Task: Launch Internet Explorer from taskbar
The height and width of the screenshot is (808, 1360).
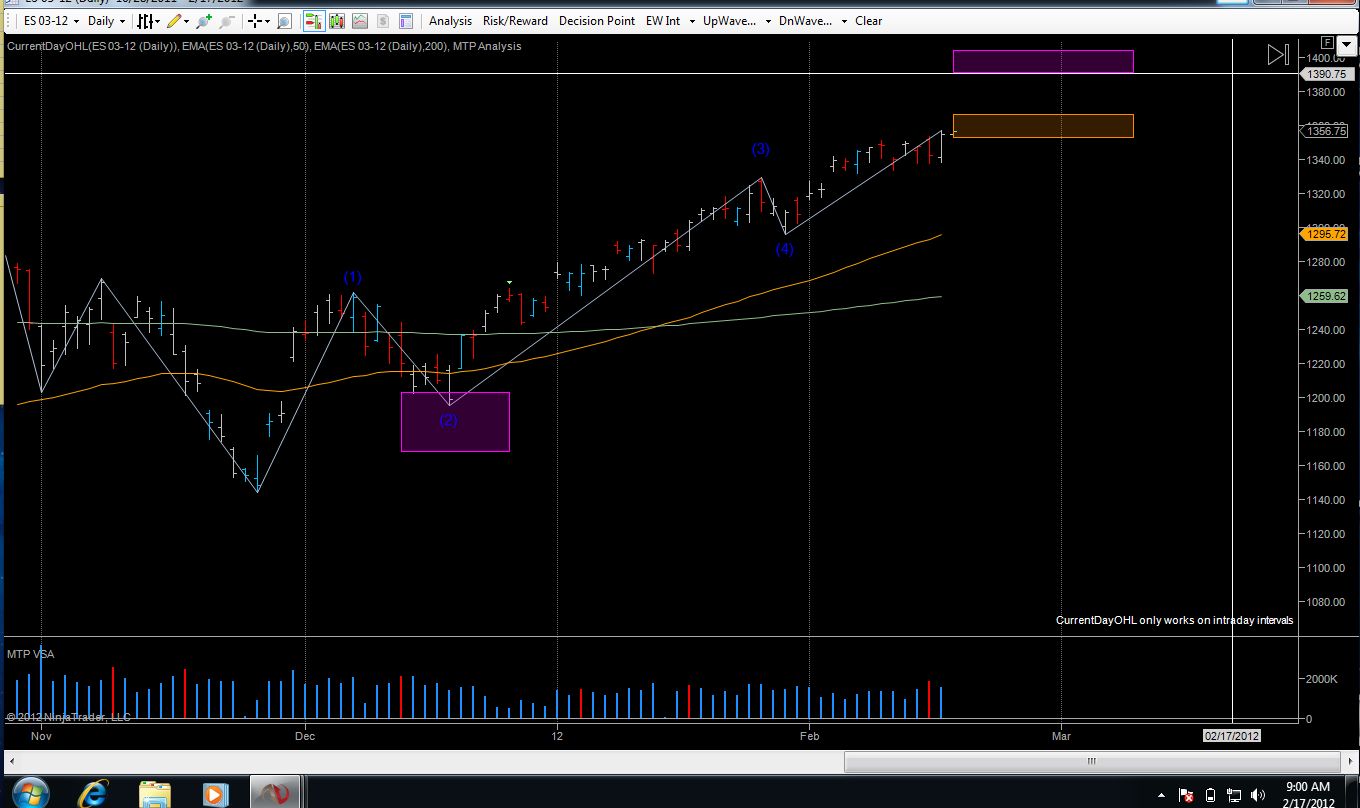Action: [93, 794]
